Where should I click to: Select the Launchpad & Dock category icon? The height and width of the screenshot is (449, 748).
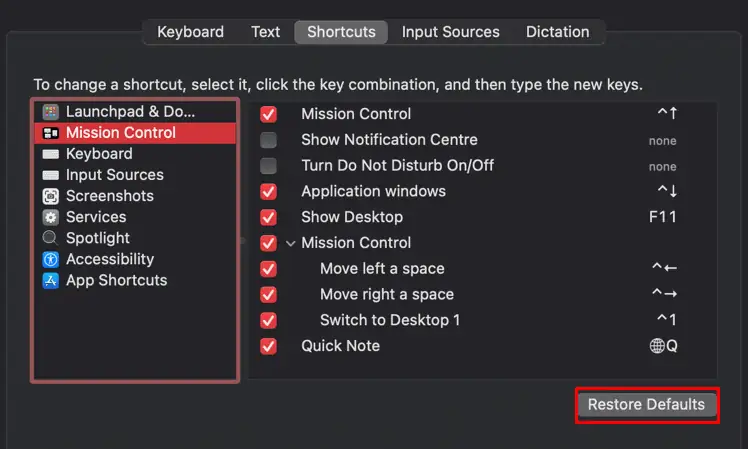51,112
